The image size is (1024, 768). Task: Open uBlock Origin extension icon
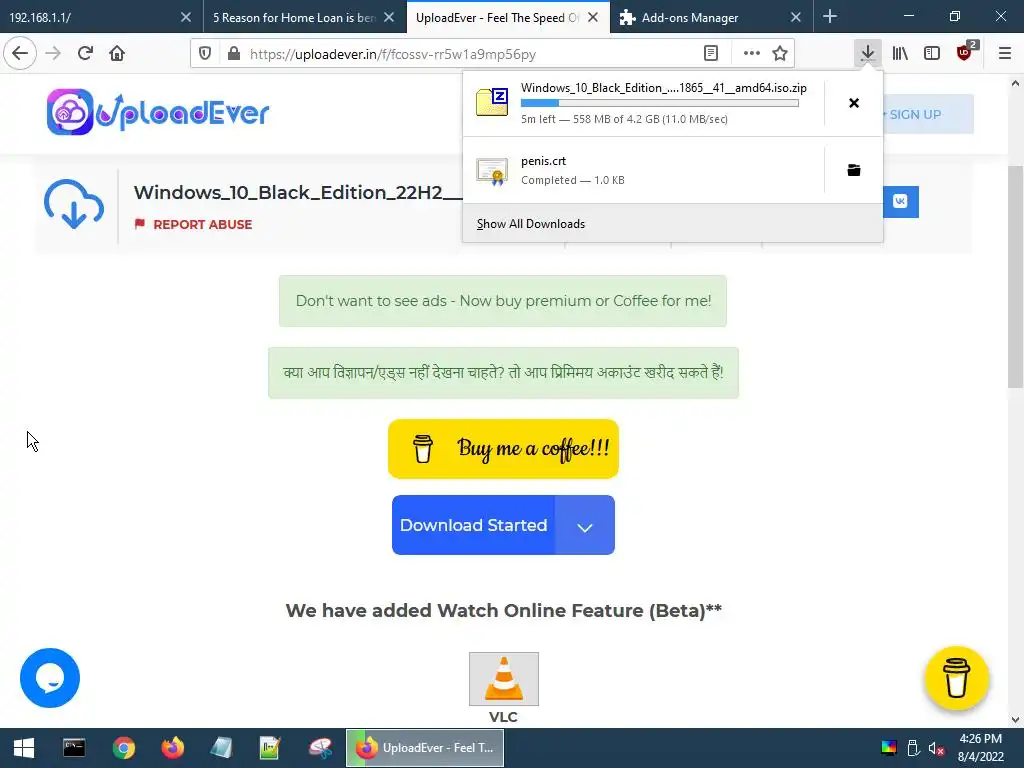(x=965, y=52)
